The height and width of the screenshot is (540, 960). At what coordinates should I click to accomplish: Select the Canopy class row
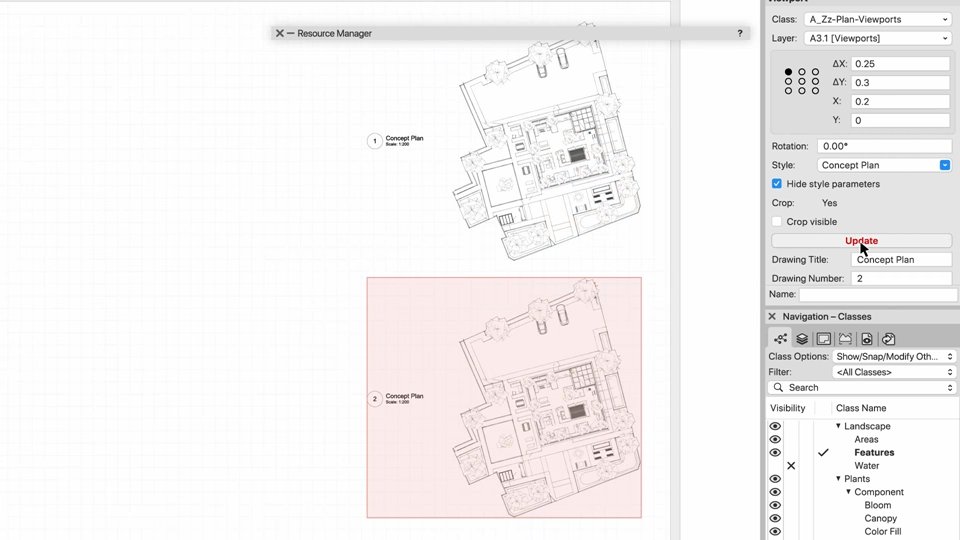(880, 519)
